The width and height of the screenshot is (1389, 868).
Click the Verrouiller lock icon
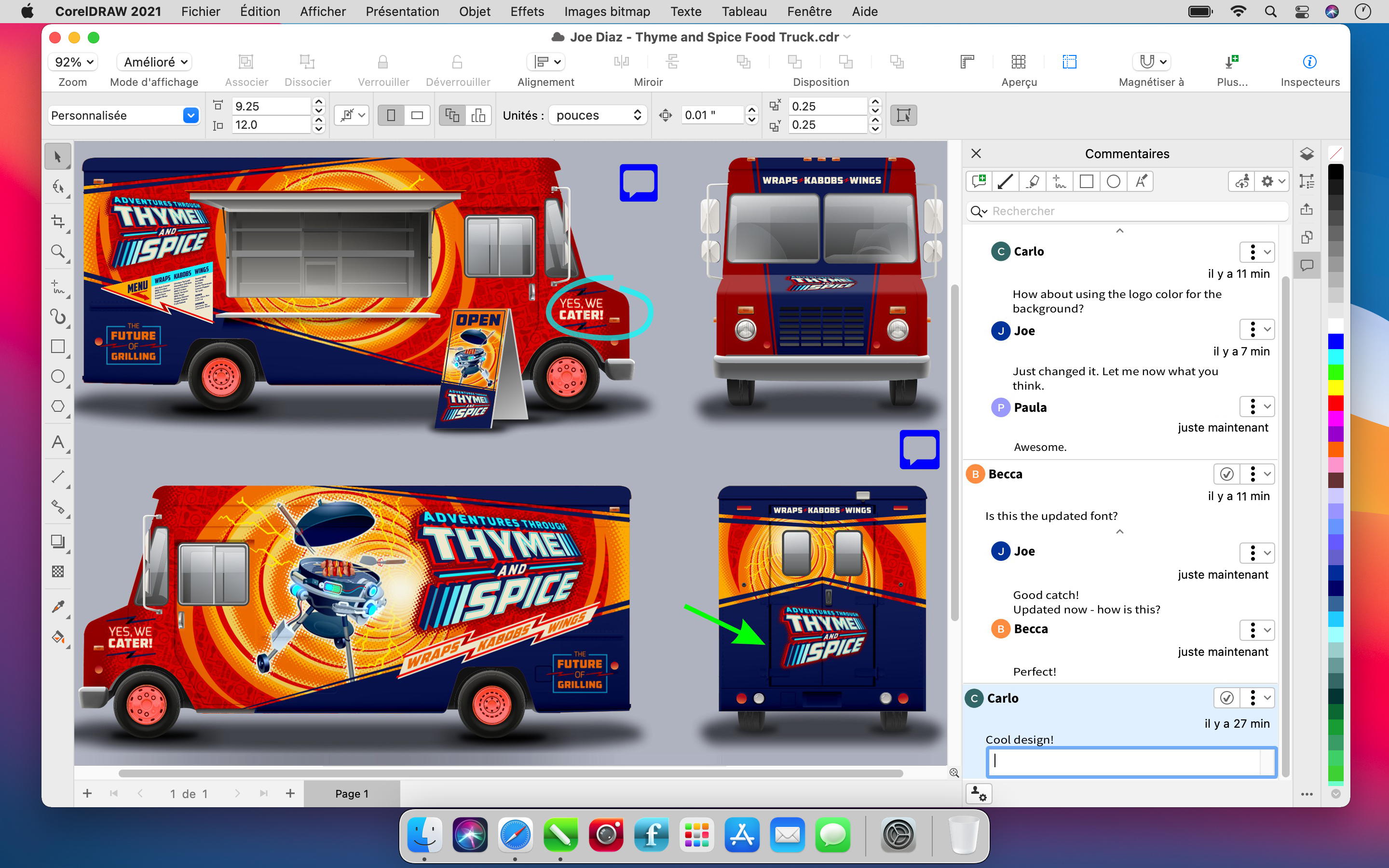(x=383, y=61)
